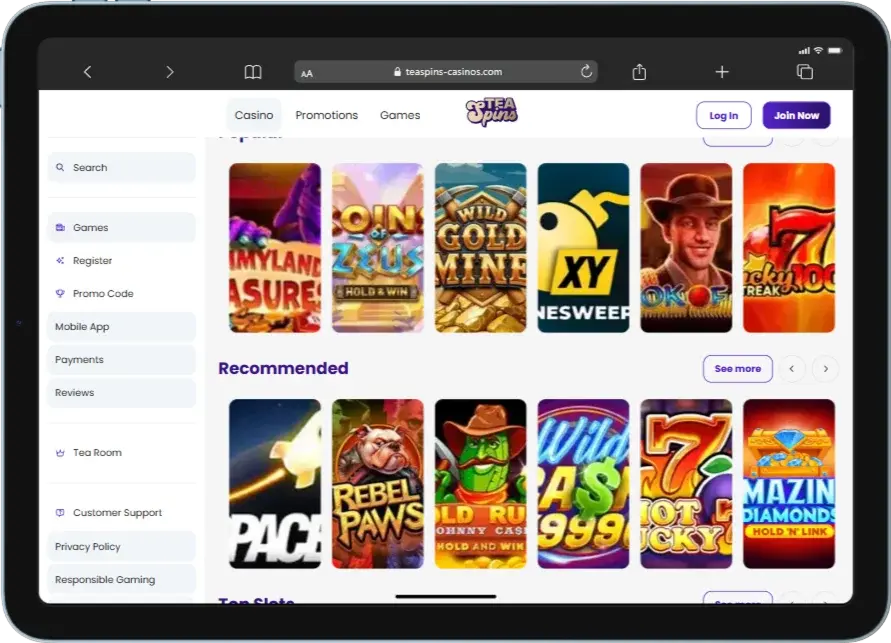Screen dimensions: 891x643
Task: Open a new tab with the plus icon
Action: [721, 71]
